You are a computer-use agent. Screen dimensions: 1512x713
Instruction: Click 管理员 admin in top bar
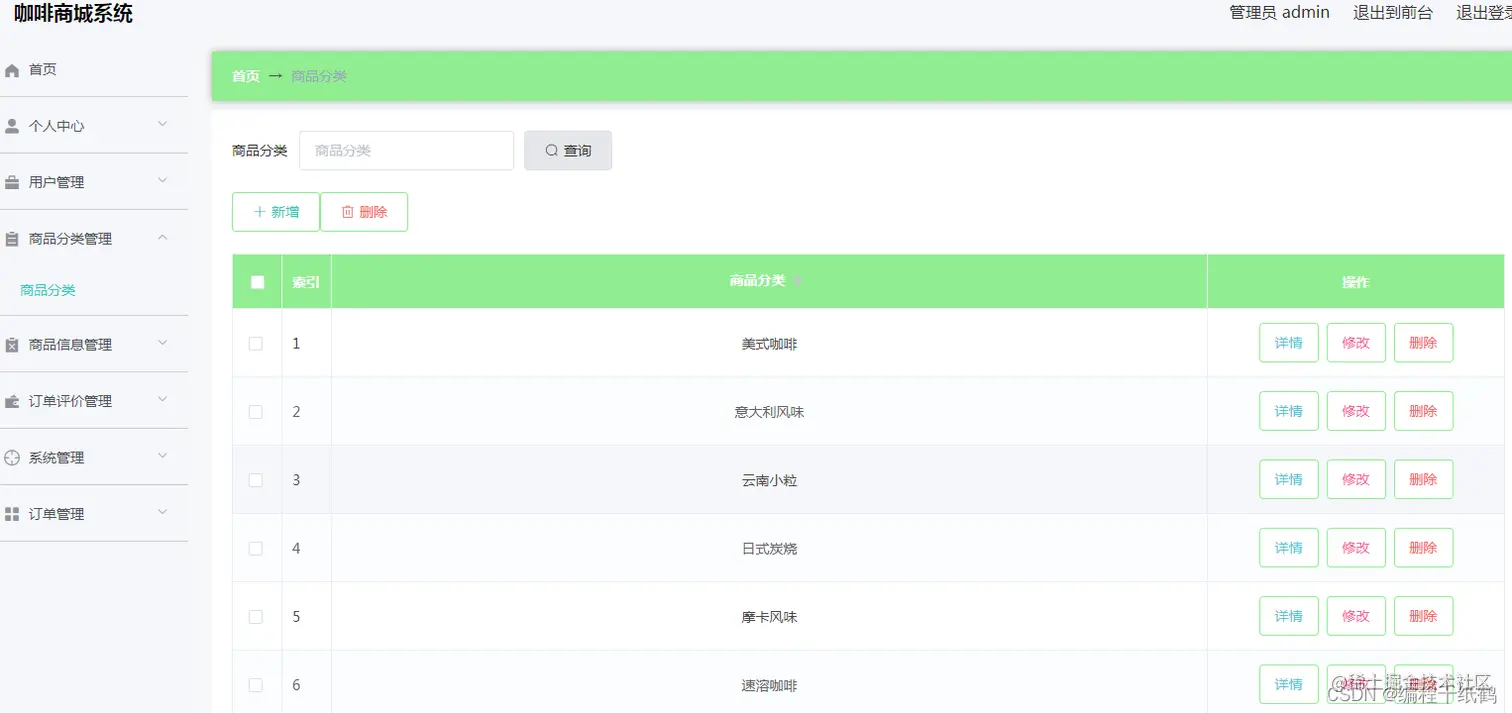tap(1279, 13)
